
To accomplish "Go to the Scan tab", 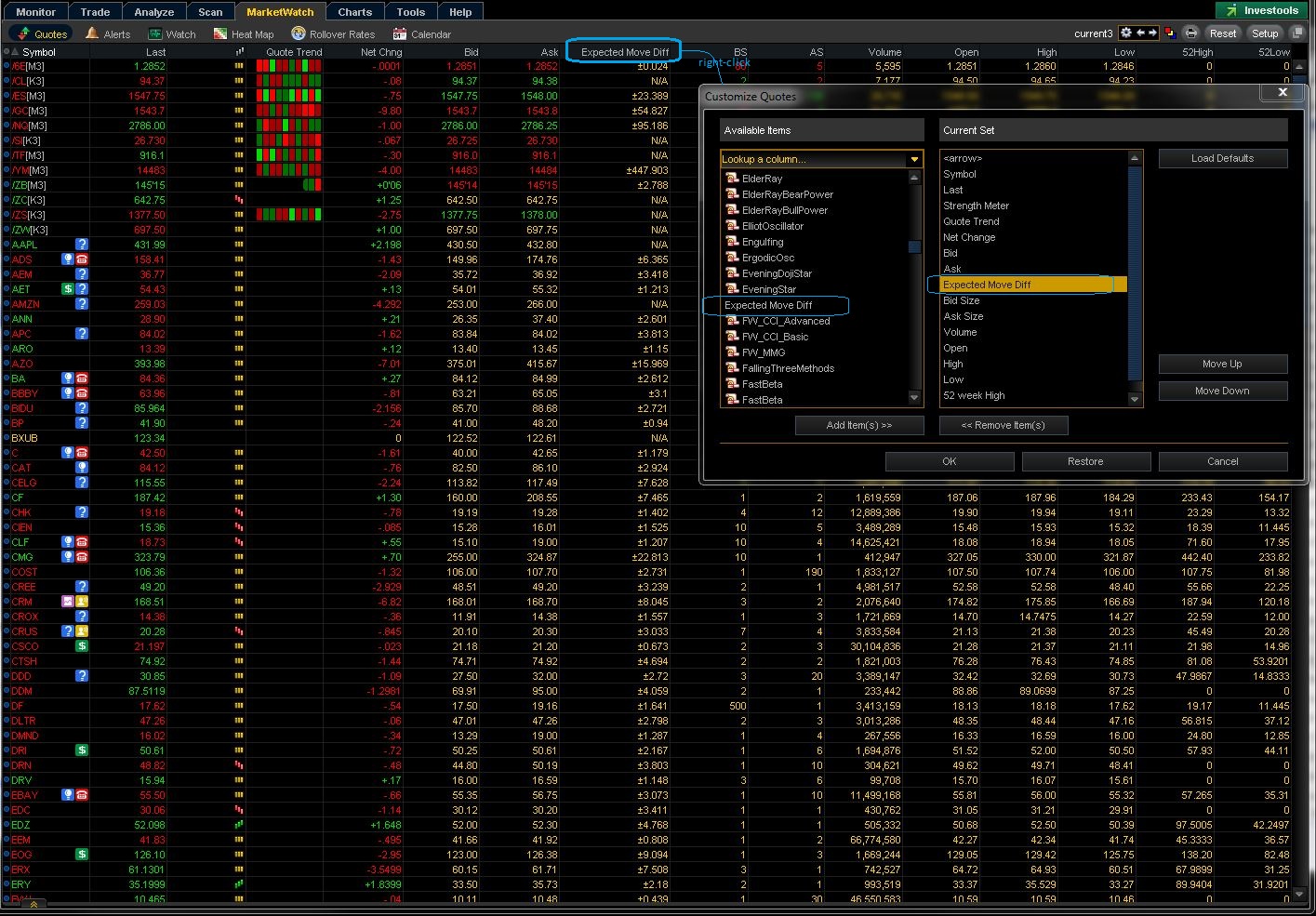I will 210,12.
